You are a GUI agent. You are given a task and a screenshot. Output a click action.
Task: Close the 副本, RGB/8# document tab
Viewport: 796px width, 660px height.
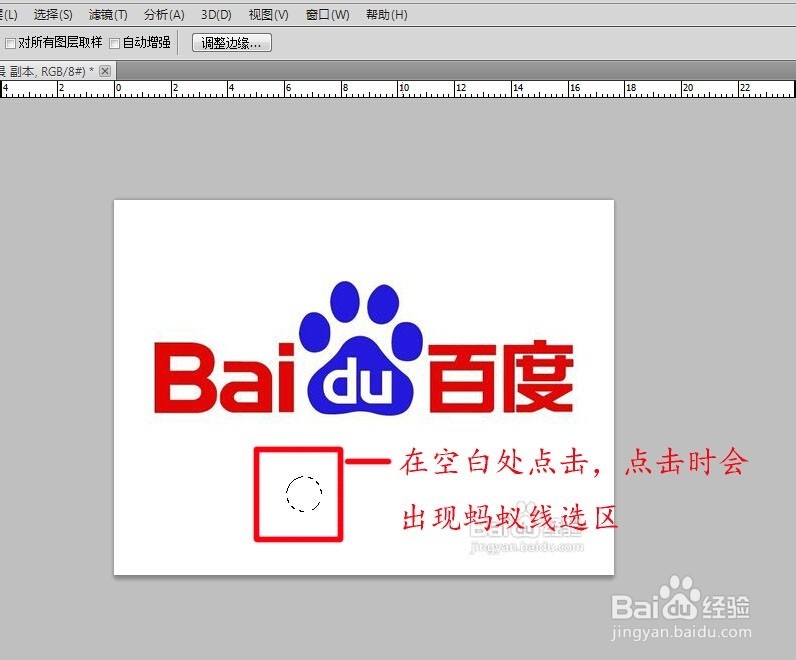pyautogui.click(x=105, y=71)
